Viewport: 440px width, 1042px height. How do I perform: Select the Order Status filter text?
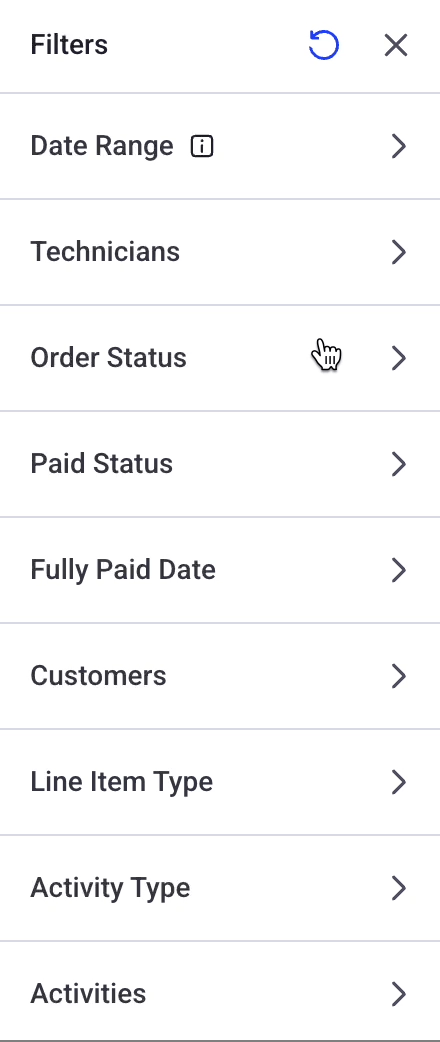[108, 358]
